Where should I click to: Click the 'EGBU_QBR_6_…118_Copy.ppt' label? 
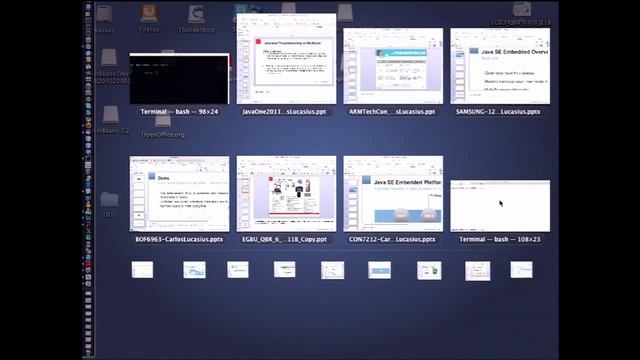click(x=284, y=239)
